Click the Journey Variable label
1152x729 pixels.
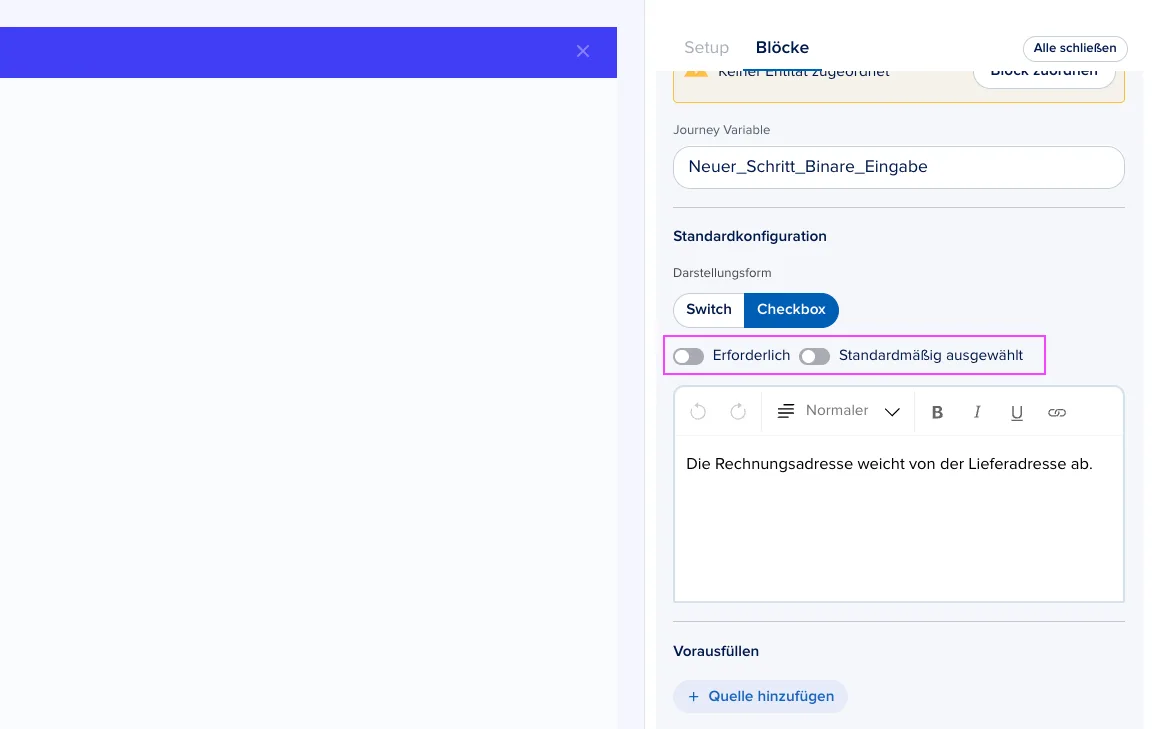[x=721, y=130]
